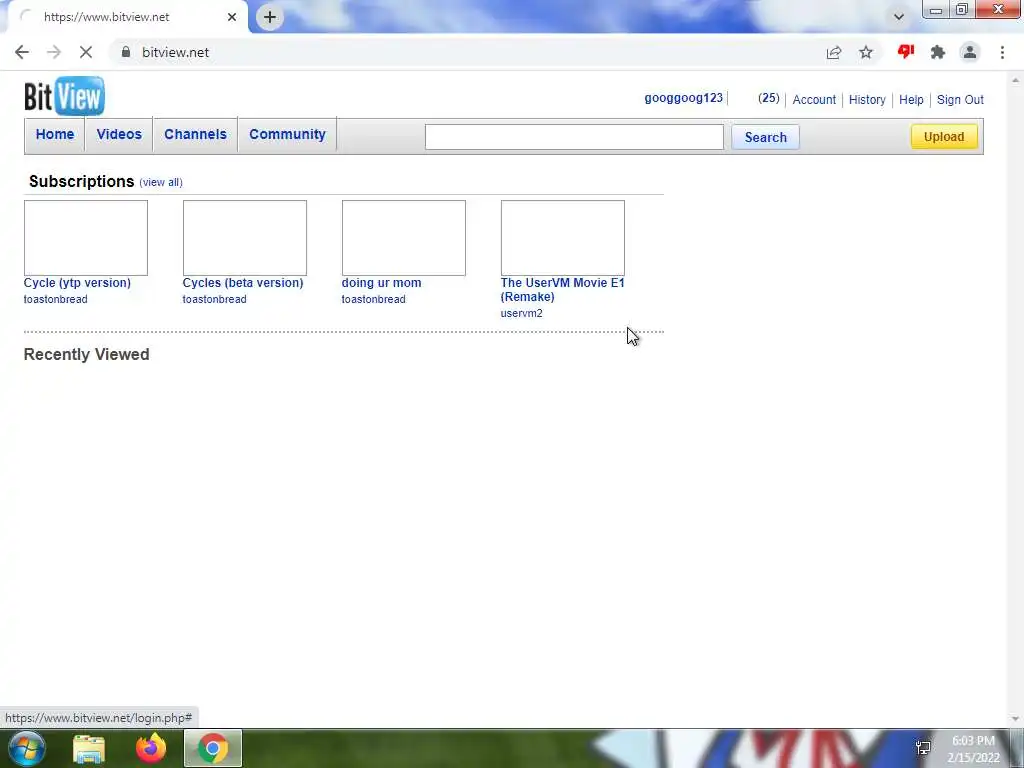Viewport: 1024px width, 768px height.
Task: Open the Extensions puzzle icon
Action: [938, 52]
